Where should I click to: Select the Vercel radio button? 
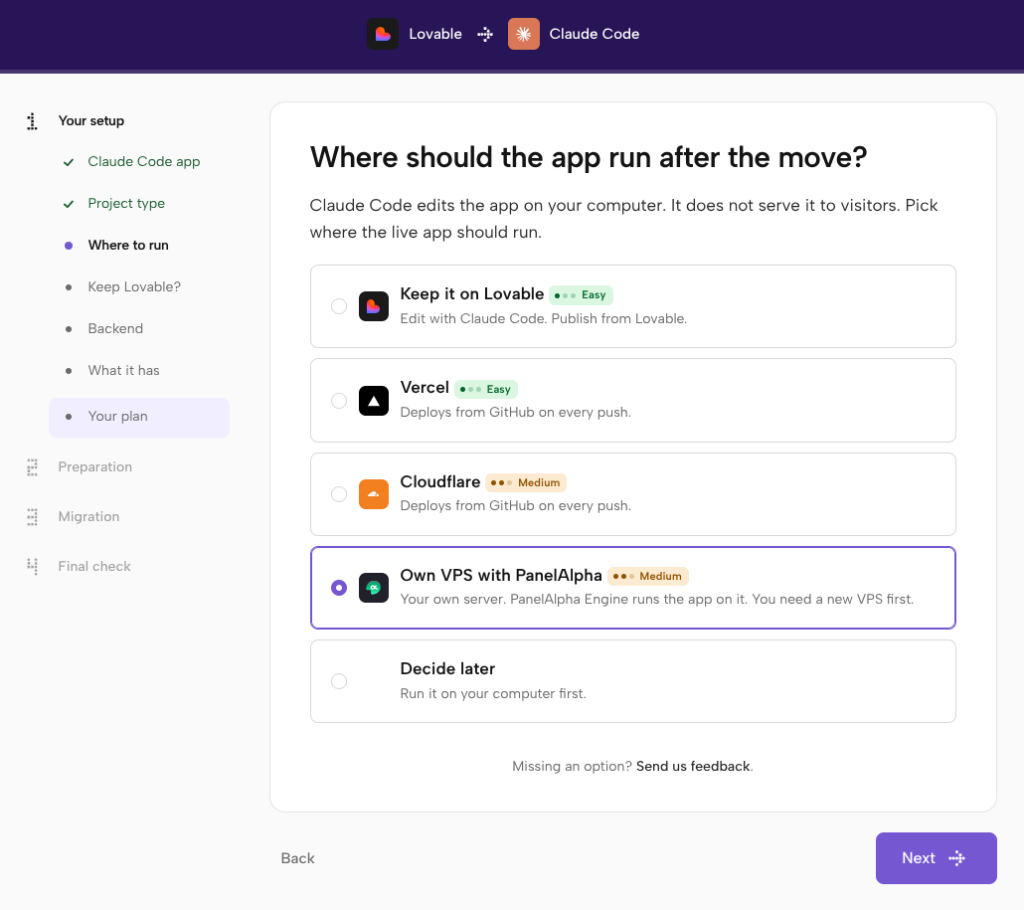339,400
